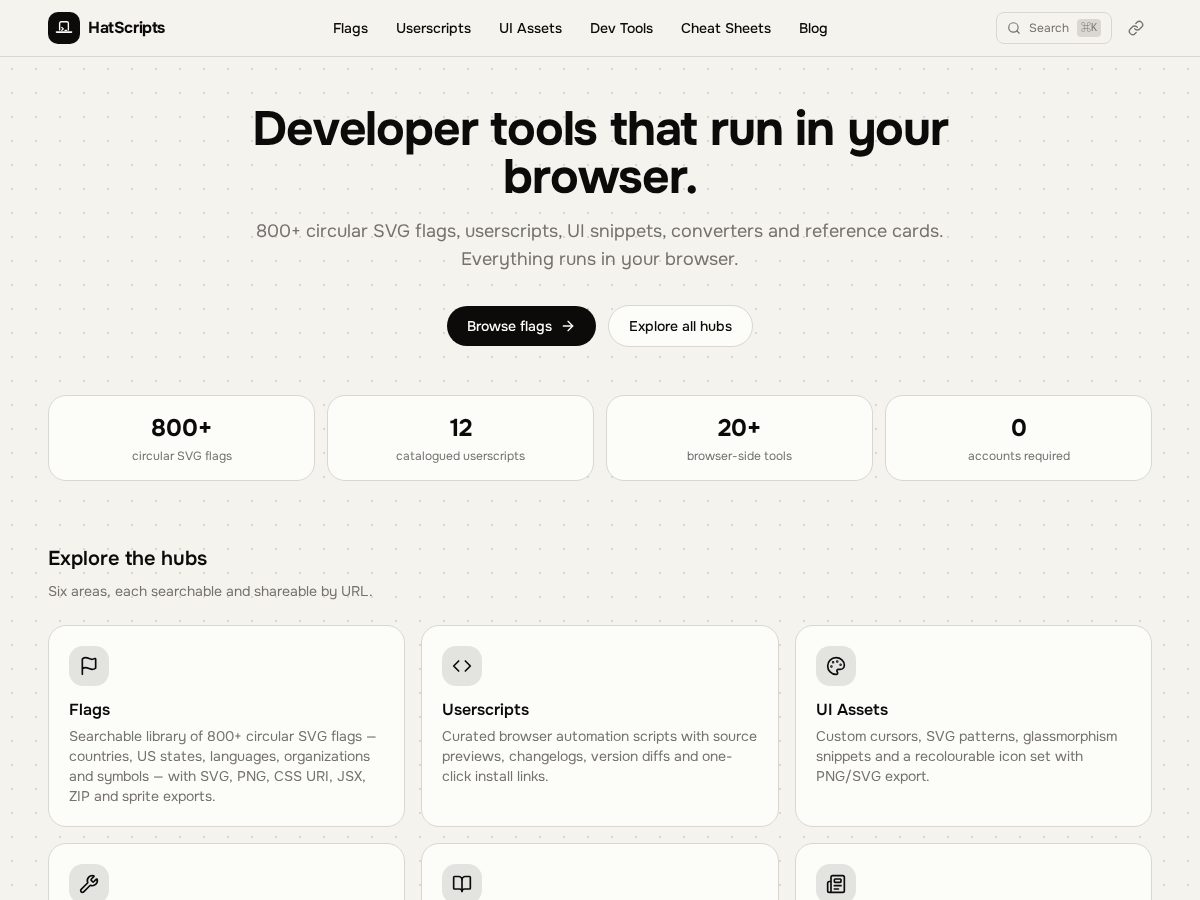Open the Blog nav link

pos(813,28)
